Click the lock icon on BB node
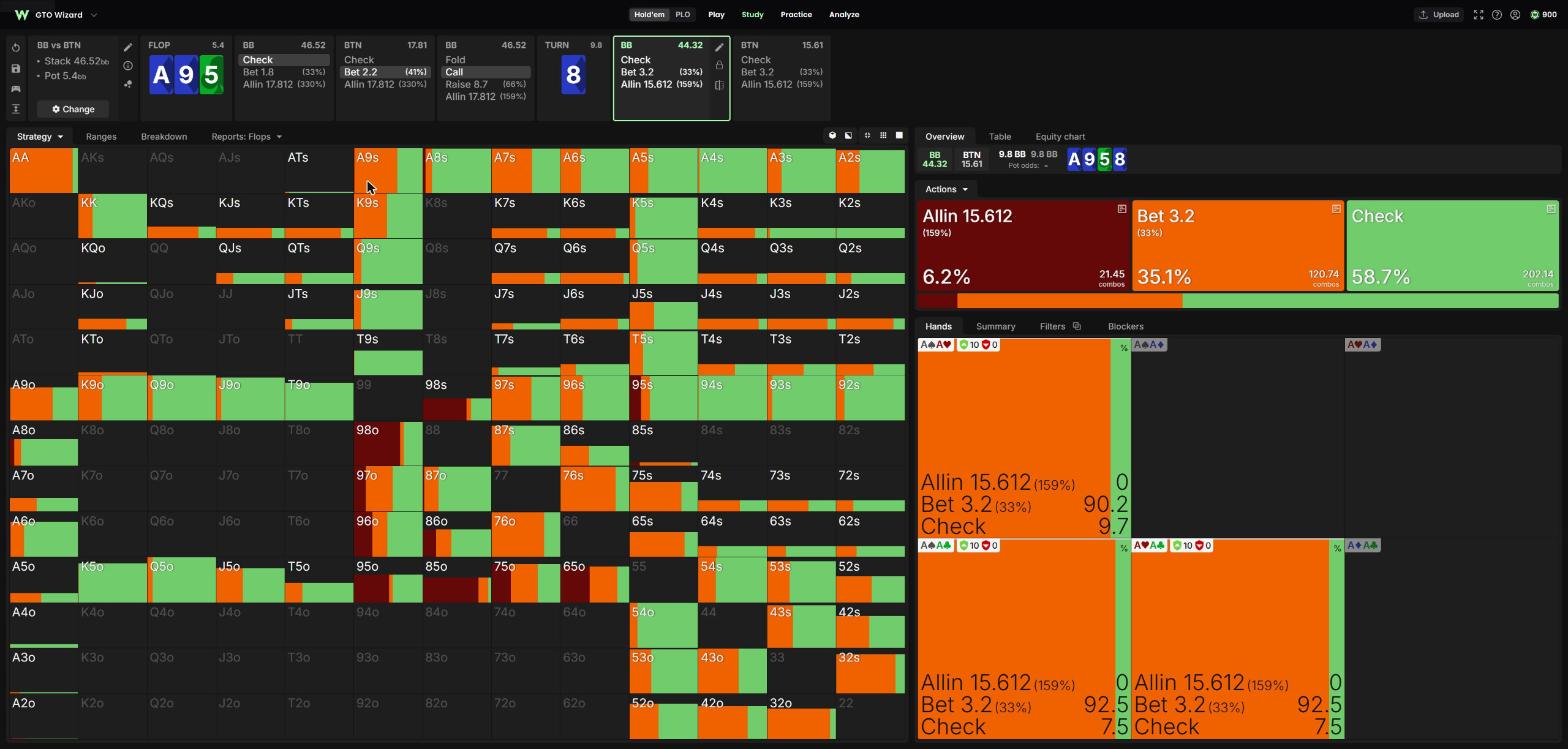 (719, 65)
